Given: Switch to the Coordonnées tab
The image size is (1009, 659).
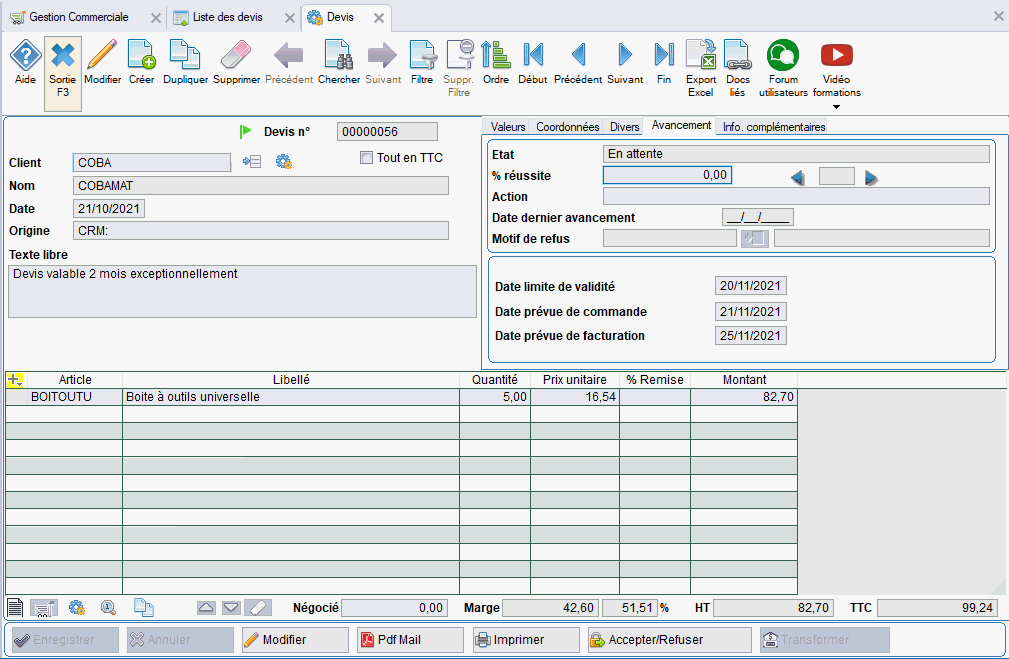Looking at the screenshot, I should (566, 127).
